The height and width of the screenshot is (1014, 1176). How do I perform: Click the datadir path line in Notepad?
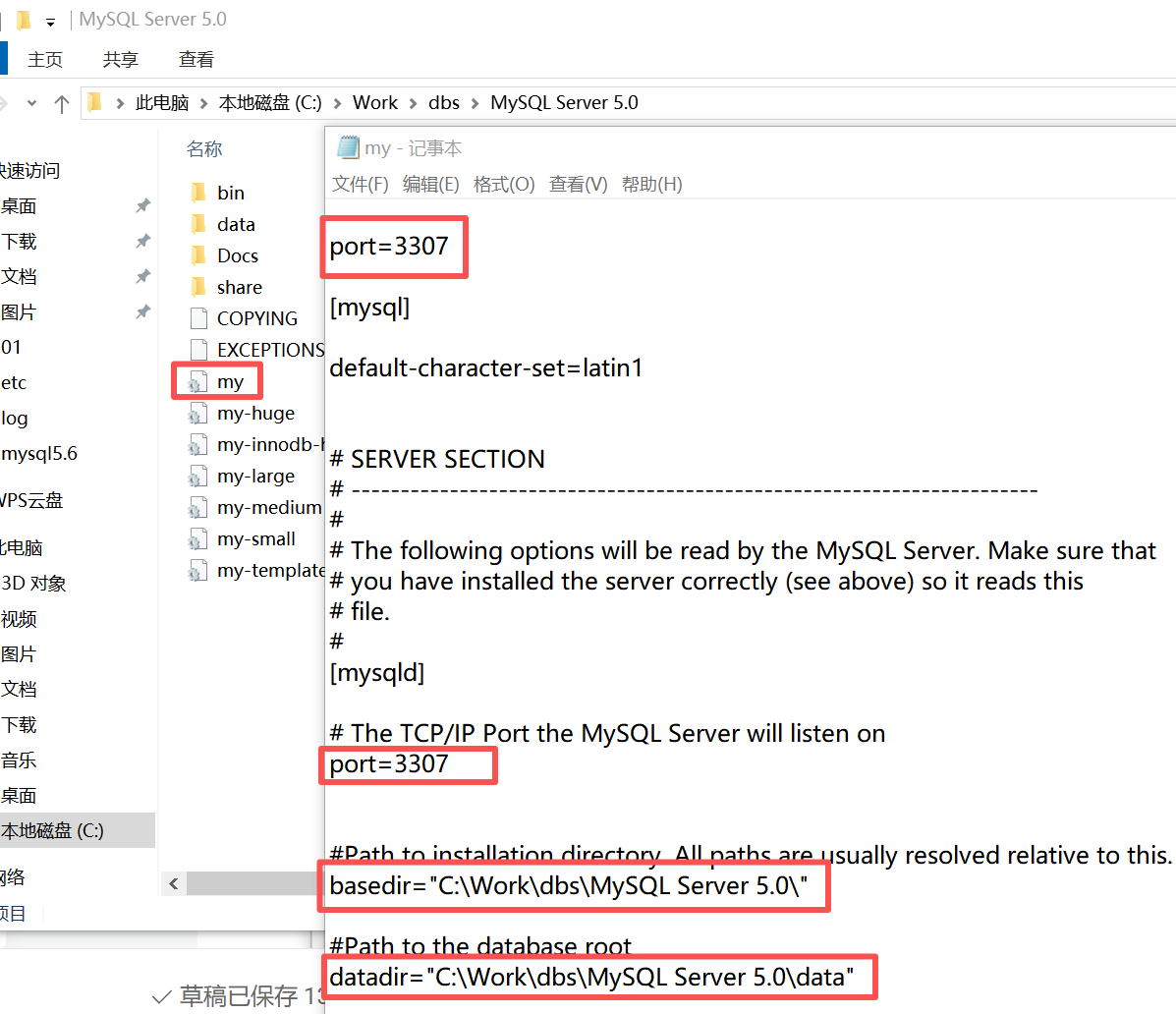click(x=591, y=978)
